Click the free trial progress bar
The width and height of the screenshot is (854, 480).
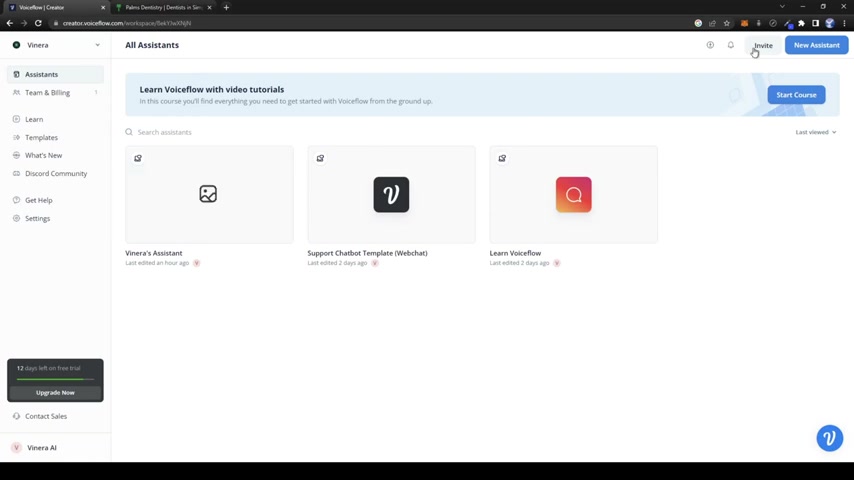[55, 379]
